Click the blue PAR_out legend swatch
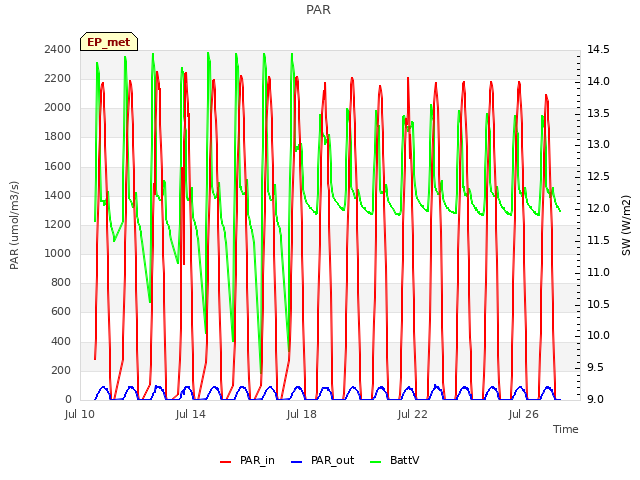The height and width of the screenshot is (480, 640). coord(296,462)
